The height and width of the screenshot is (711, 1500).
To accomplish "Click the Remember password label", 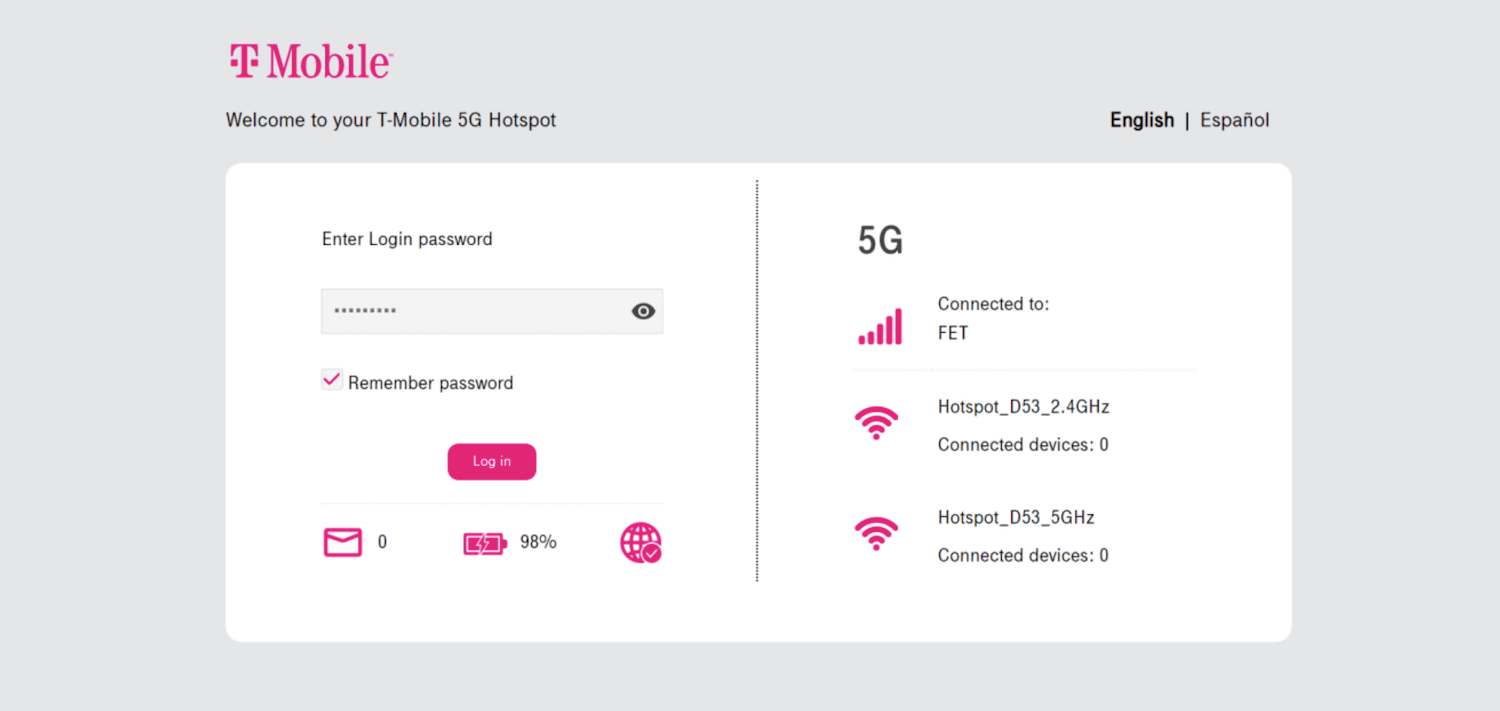I will click(430, 383).
